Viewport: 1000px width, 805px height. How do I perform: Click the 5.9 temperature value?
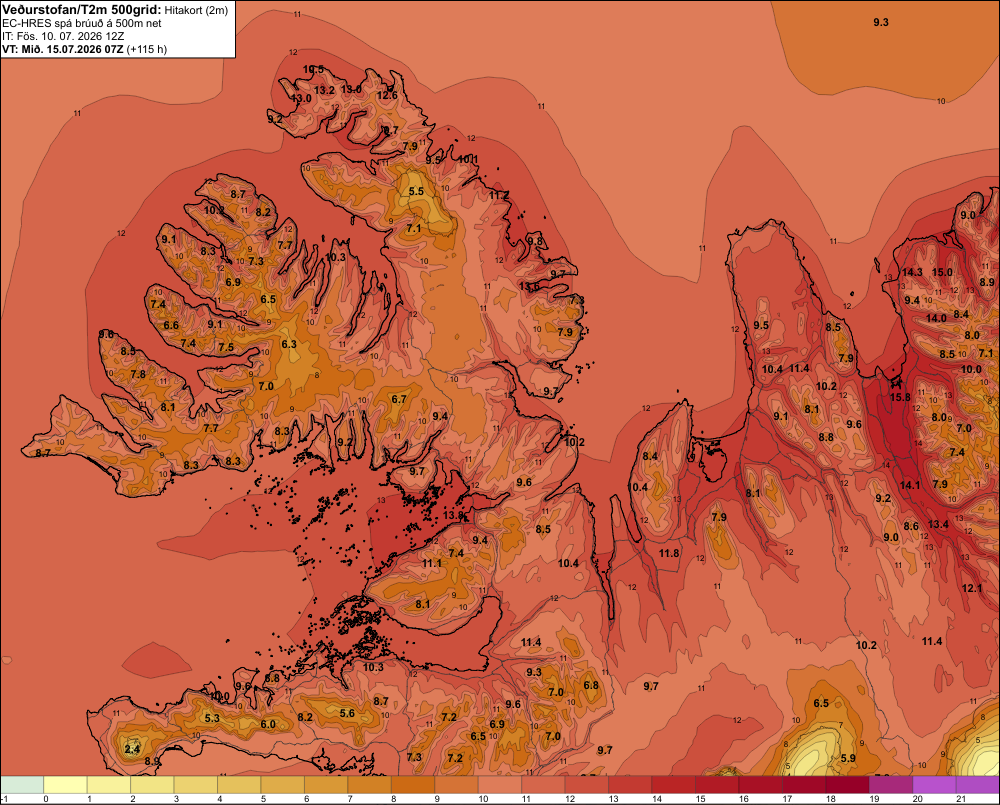coord(848,758)
